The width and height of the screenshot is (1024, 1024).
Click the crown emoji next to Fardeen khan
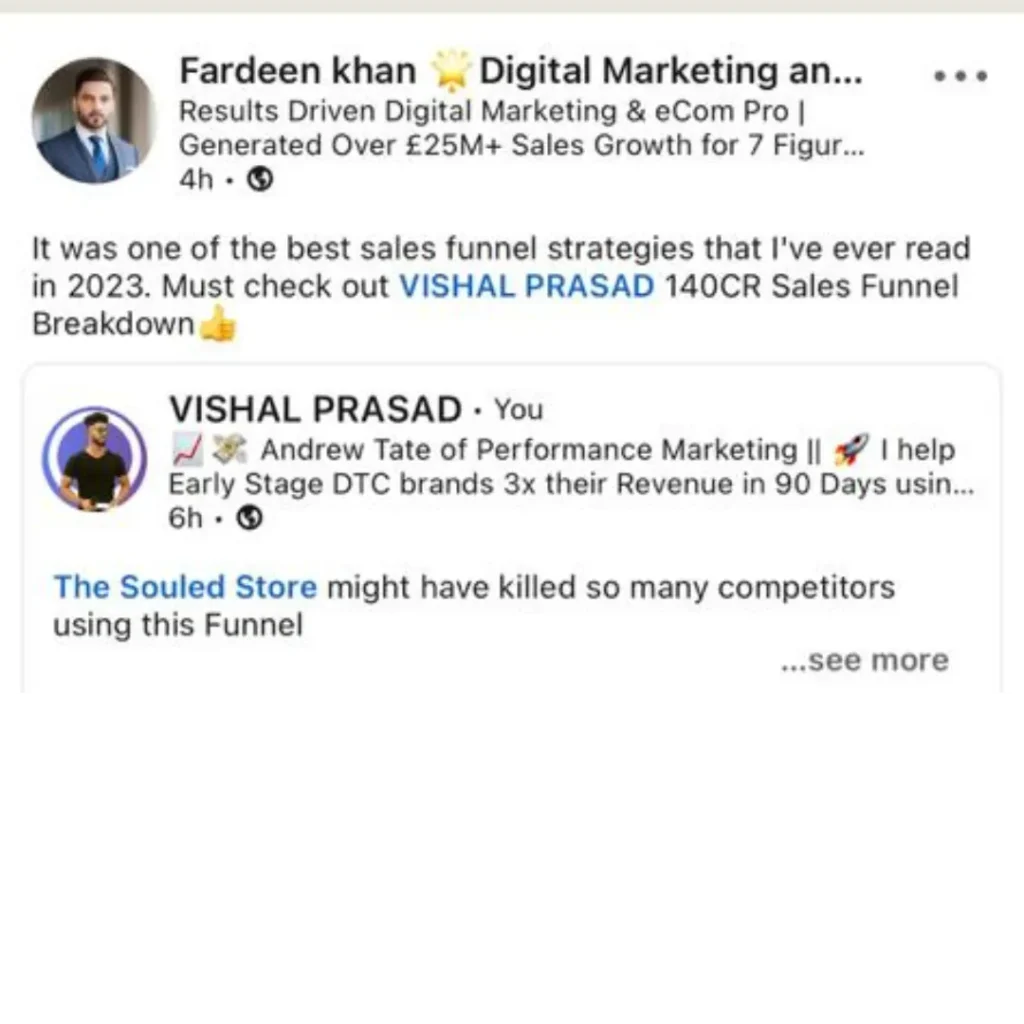pyautogui.click(x=451, y=71)
